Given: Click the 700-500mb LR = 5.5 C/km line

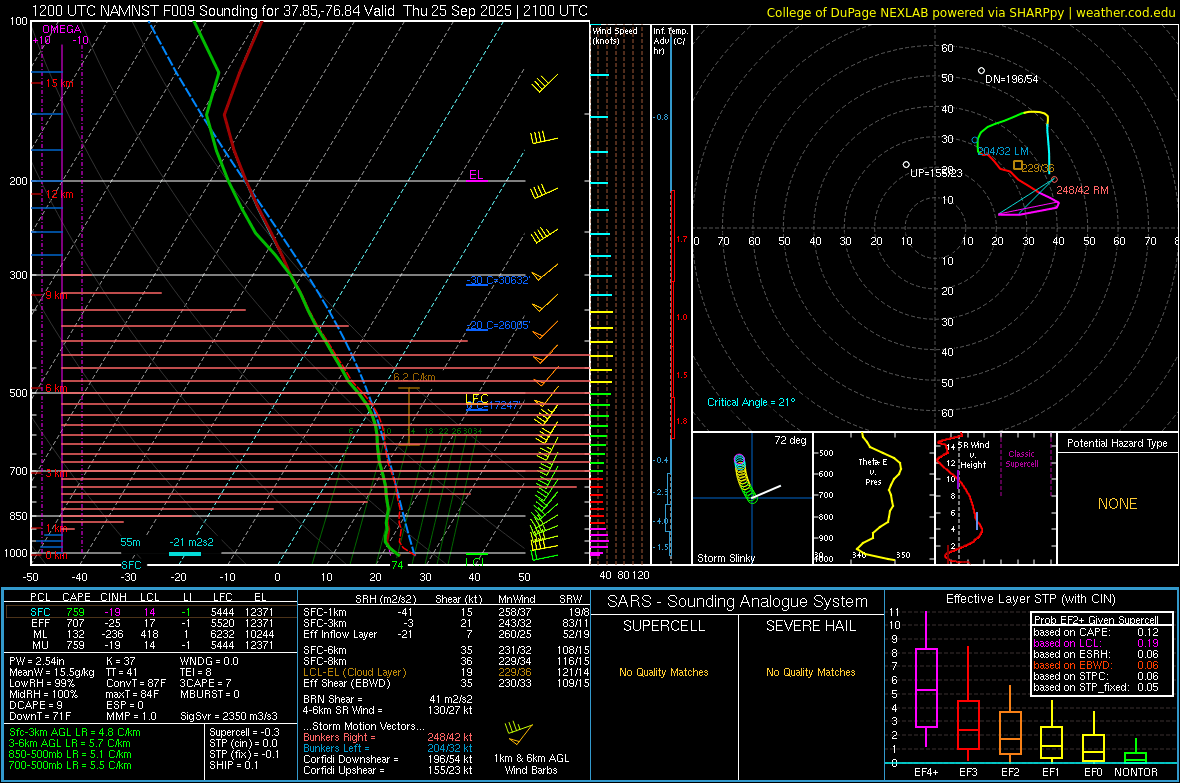Looking at the screenshot, I should 70,765.
